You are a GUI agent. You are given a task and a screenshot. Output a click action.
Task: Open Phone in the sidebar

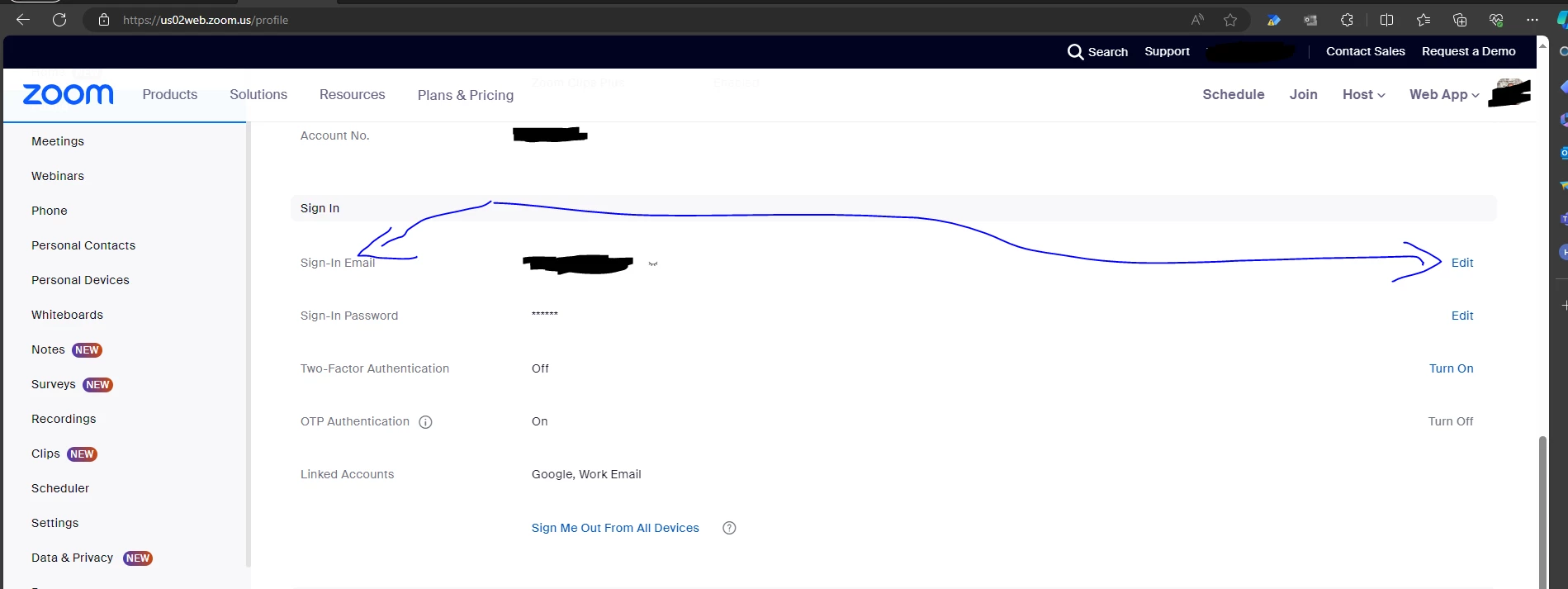pyautogui.click(x=50, y=211)
